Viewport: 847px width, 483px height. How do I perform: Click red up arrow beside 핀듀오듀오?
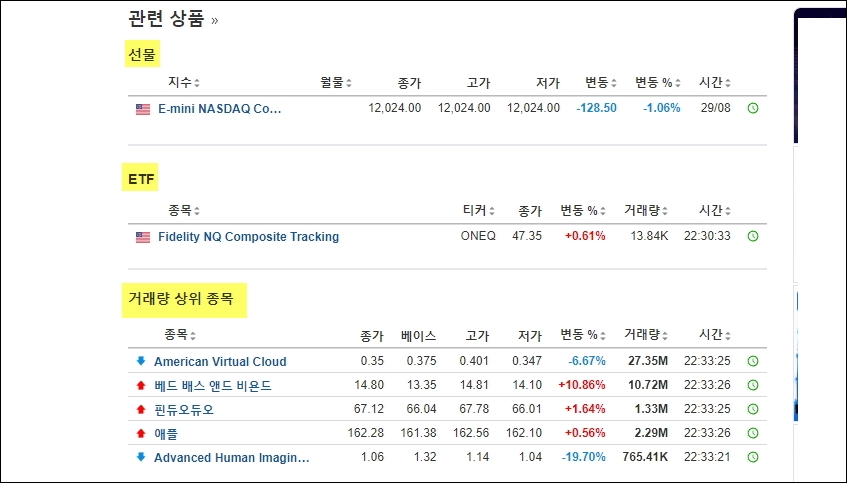[x=141, y=409]
